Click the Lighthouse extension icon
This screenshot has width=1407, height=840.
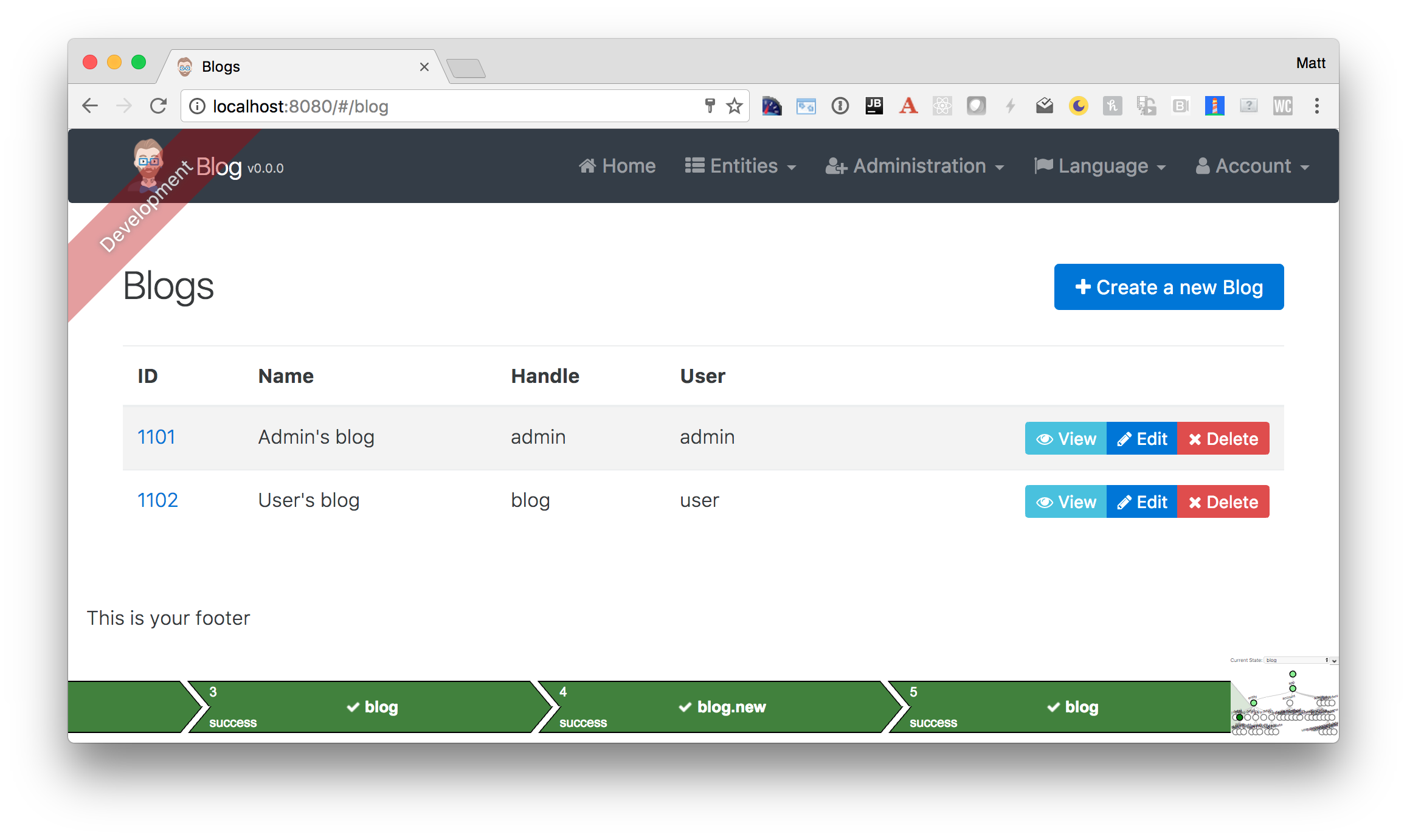[x=1214, y=106]
